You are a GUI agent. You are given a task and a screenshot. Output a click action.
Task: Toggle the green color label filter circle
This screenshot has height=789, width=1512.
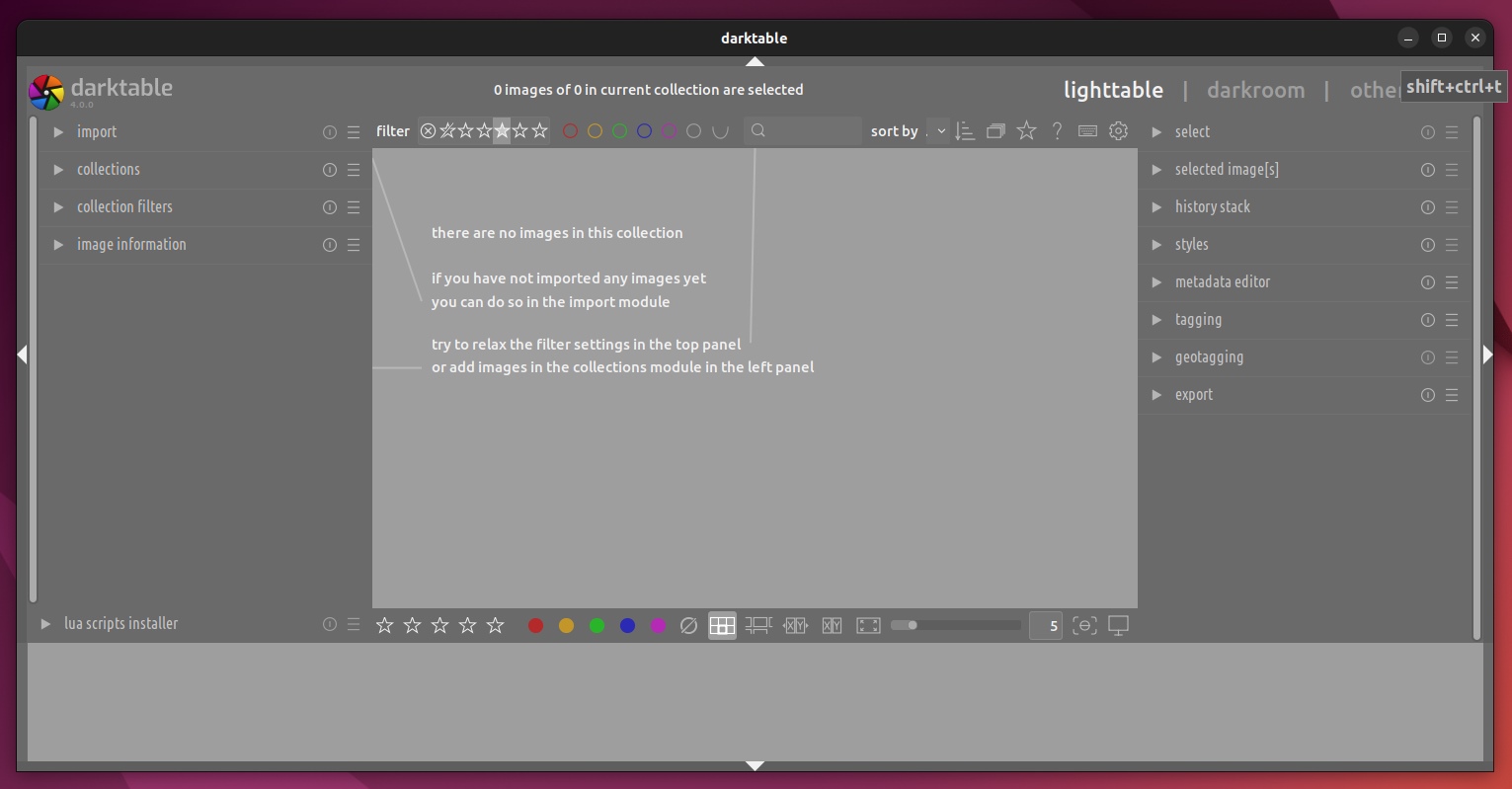tap(619, 131)
